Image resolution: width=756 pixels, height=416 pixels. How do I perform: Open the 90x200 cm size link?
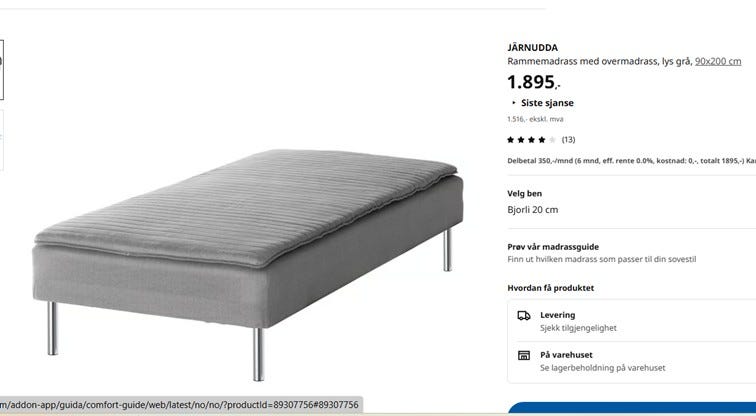[x=718, y=61]
